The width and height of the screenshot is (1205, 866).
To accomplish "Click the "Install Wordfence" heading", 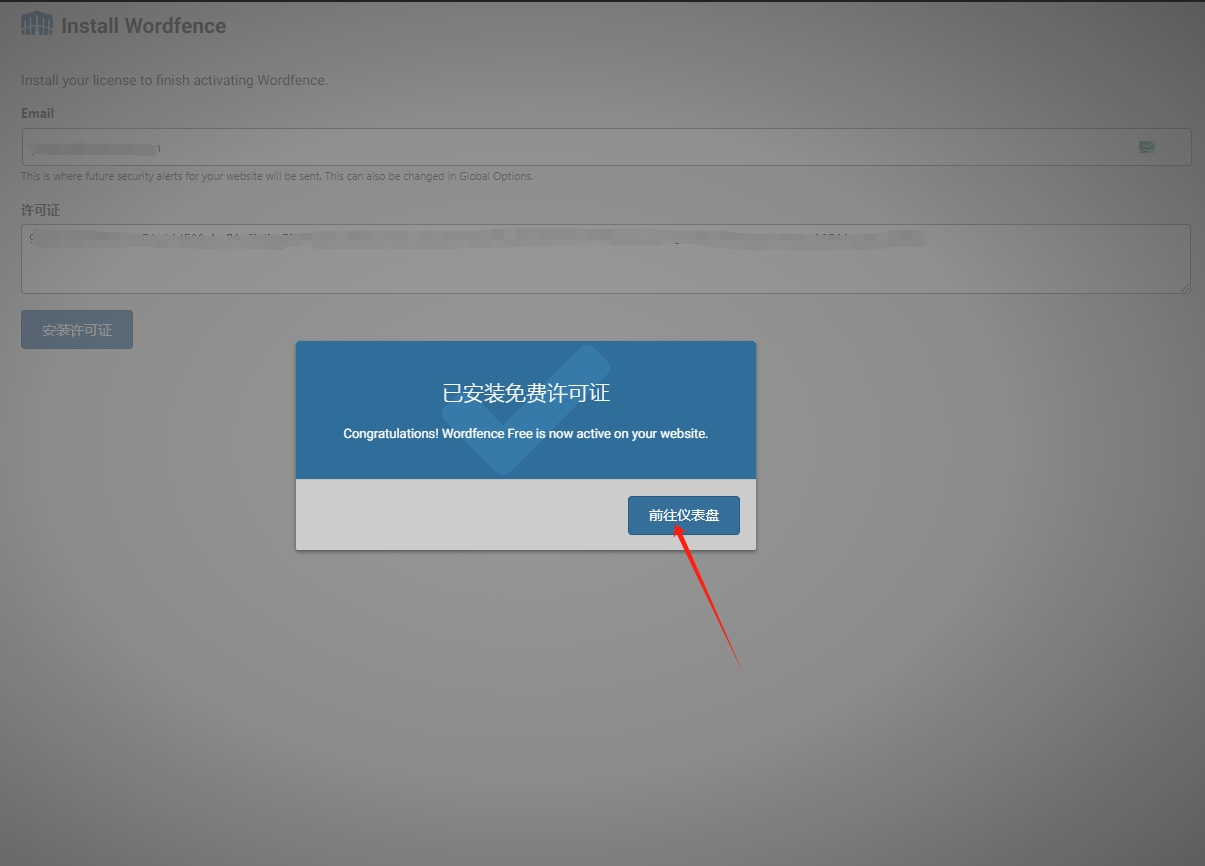I will tap(144, 25).
